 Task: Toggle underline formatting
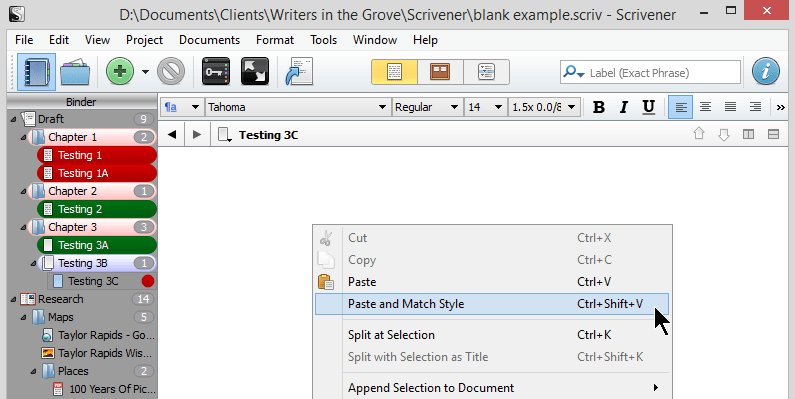point(648,107)
